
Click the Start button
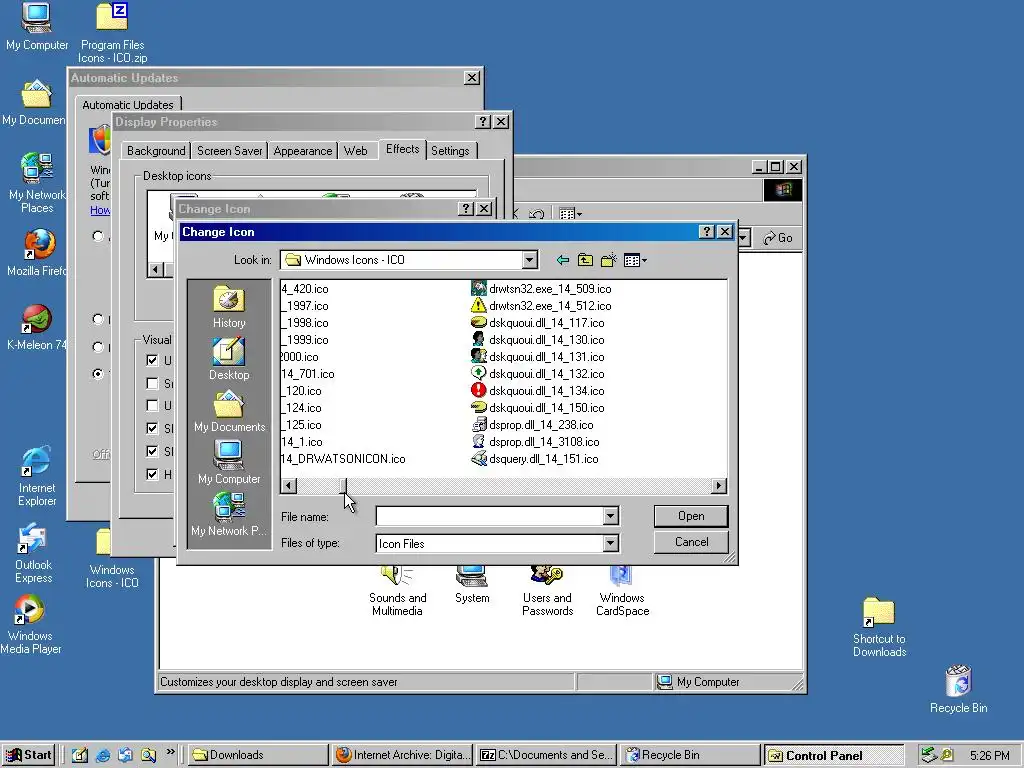tap(28, 755)
